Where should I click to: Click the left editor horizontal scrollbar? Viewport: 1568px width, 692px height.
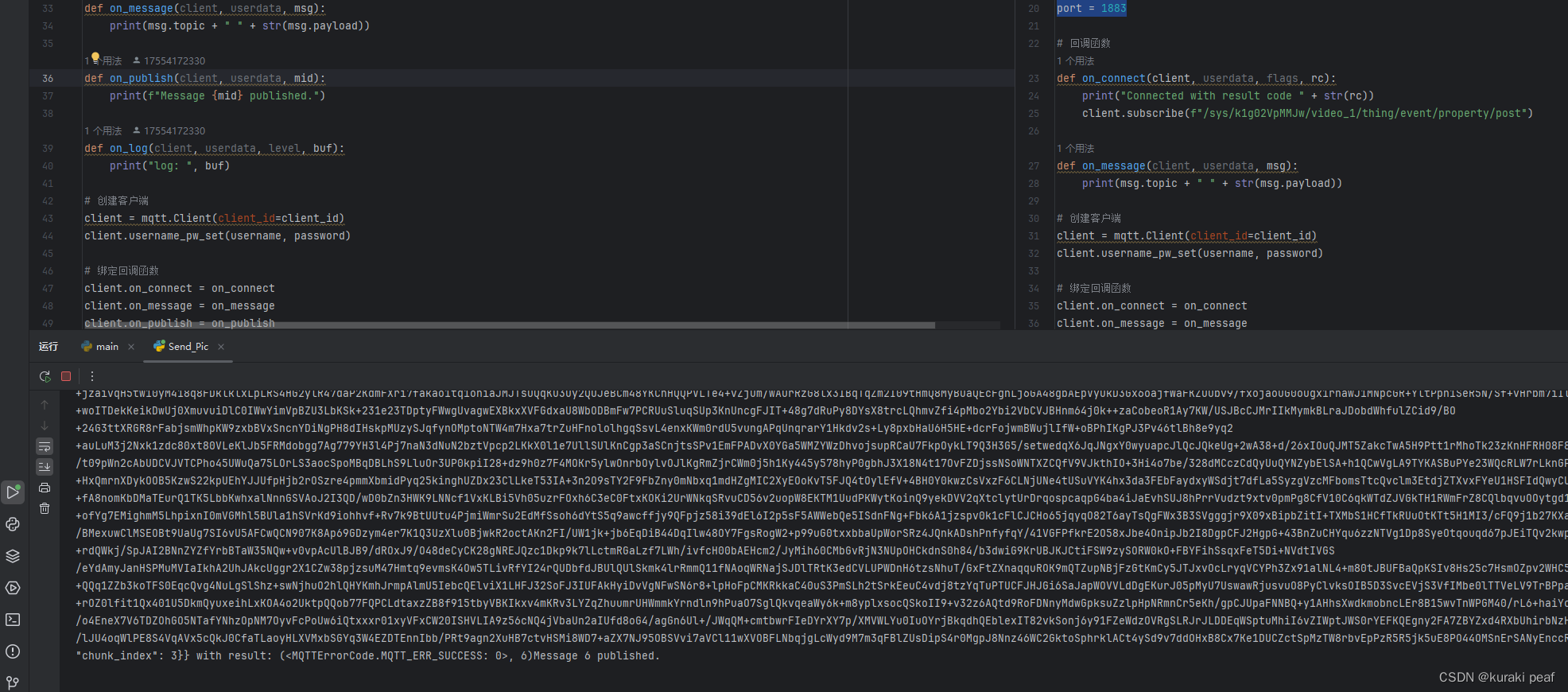click(x=509, y=325)
